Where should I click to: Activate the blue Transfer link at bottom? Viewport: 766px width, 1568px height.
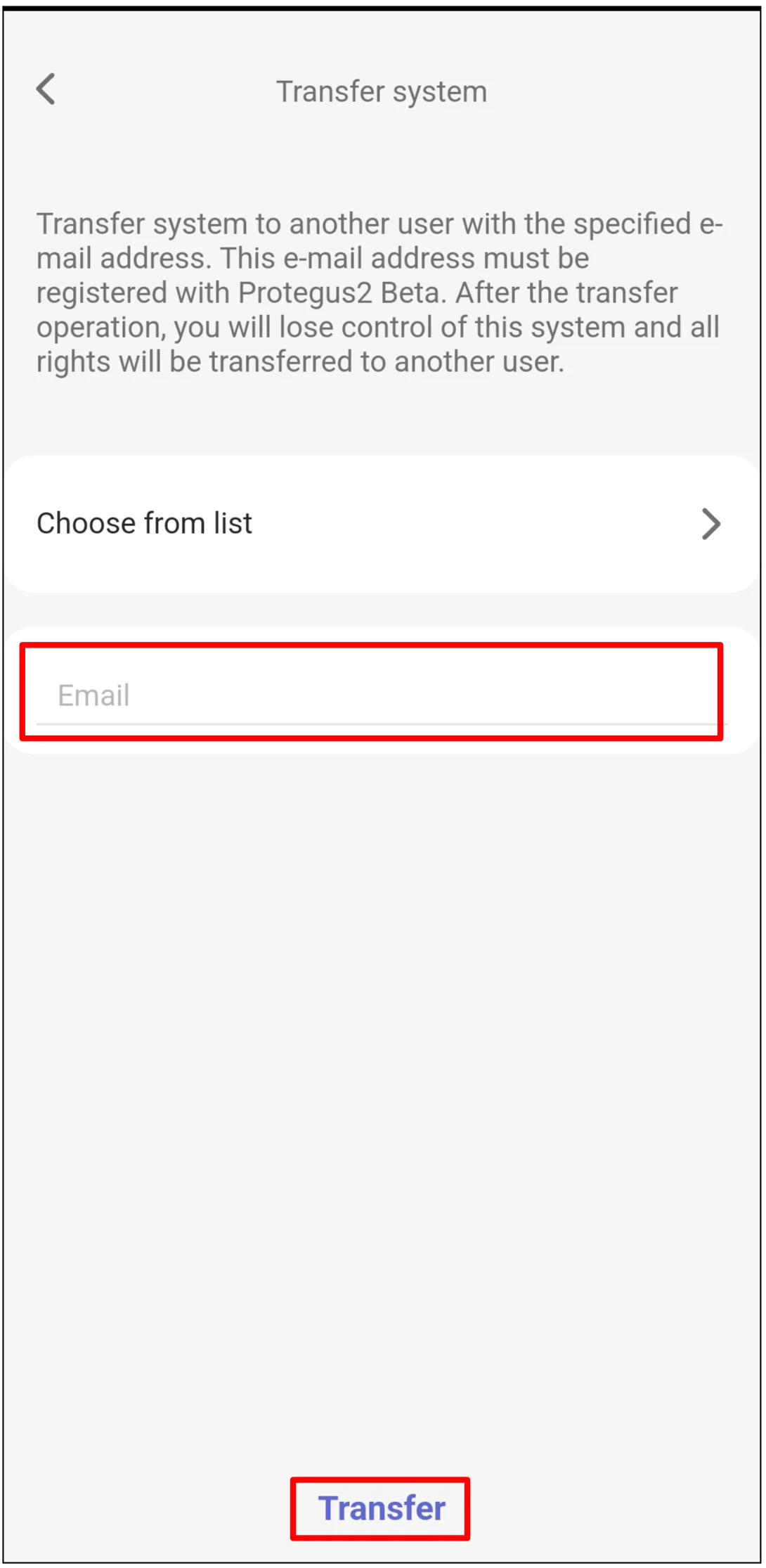pyautogui.click(x=380, y=1507)
